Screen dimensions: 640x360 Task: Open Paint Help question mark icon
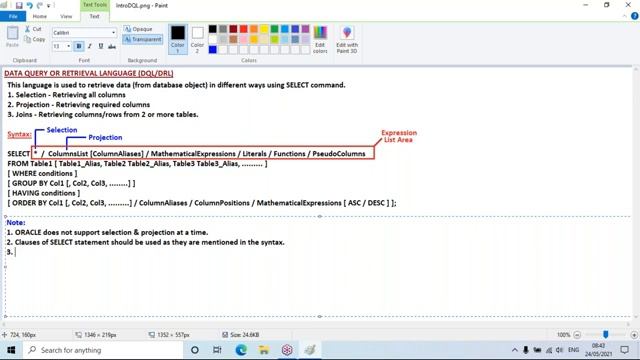tap(635, 16)
